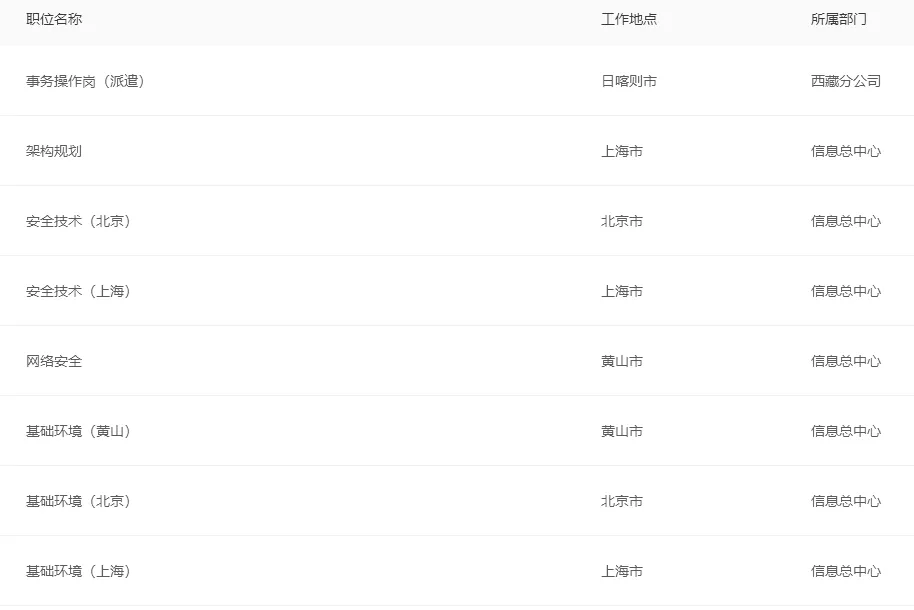Click the 职位名称 column header
The height and width of the screenshot is (610, 914).
[x=54, y=19]
